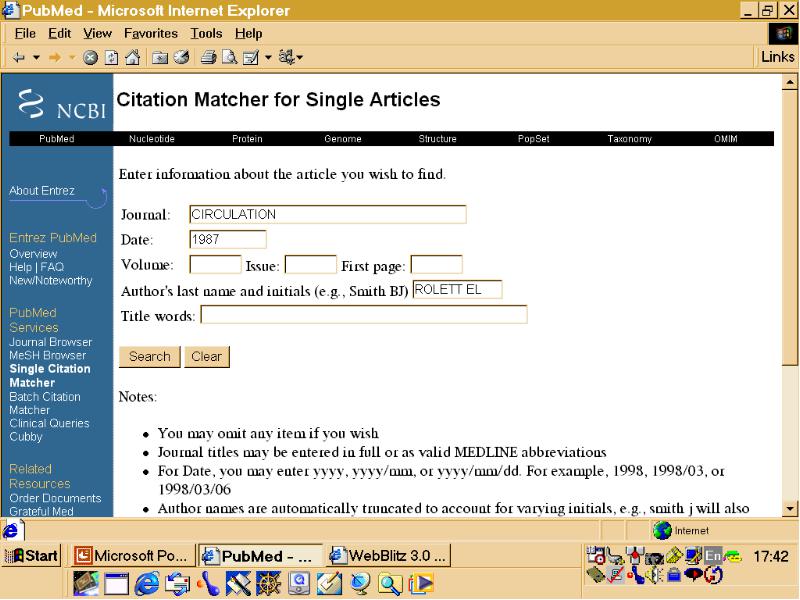Switch to the Taxonomy database tab
Image resolution: width=800 pixels, height=600 pixels.
pos(630,139)
